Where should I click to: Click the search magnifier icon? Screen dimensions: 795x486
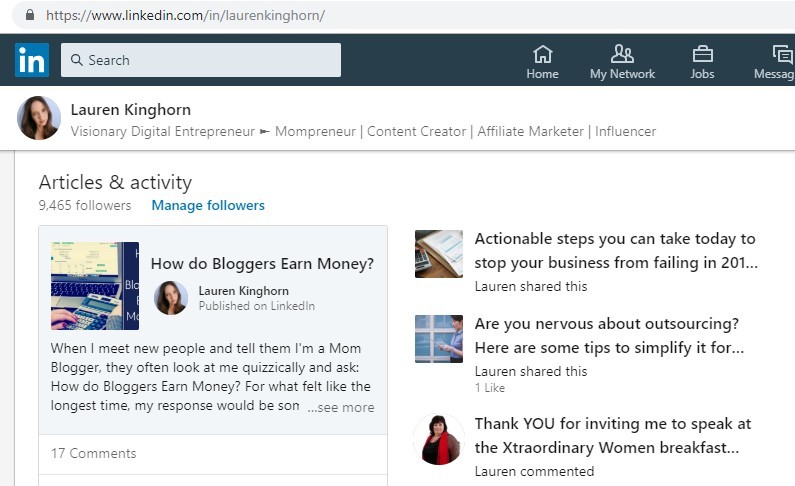point(77,60)
